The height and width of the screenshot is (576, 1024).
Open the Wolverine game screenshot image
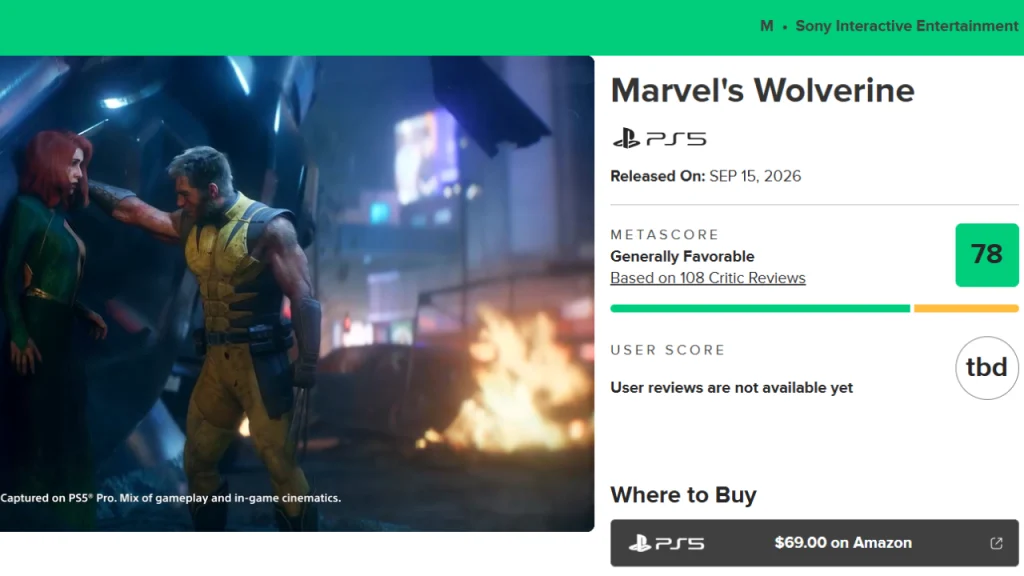pos(297,293)
